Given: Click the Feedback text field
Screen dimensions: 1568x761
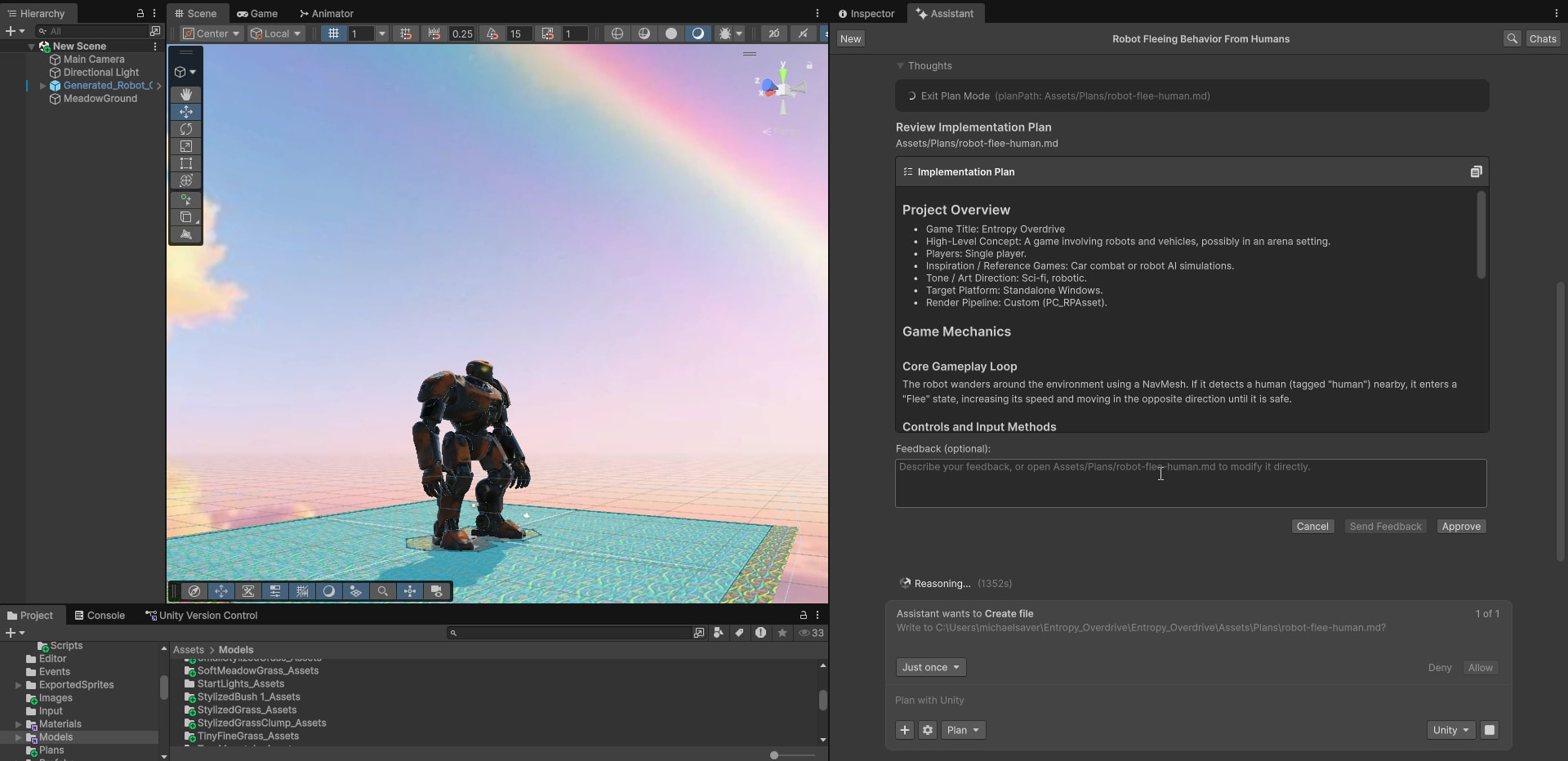Looking at the screenshot, I should 1191,483.
